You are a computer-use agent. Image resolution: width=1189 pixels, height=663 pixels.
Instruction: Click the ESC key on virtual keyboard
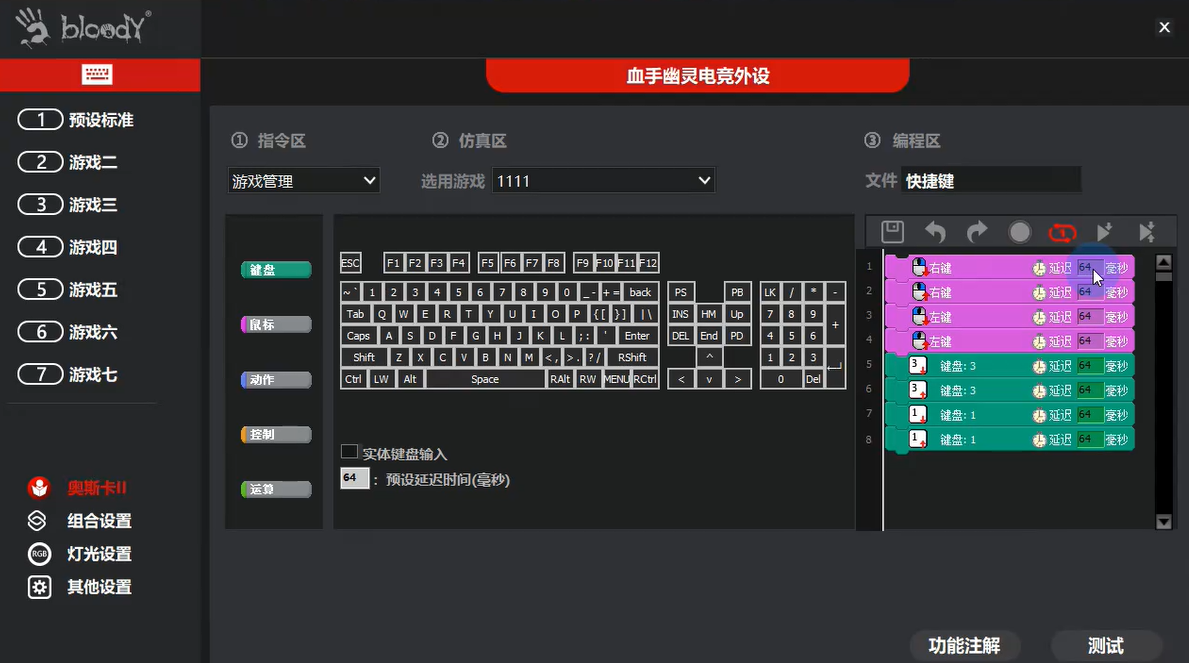pos(350,263)
